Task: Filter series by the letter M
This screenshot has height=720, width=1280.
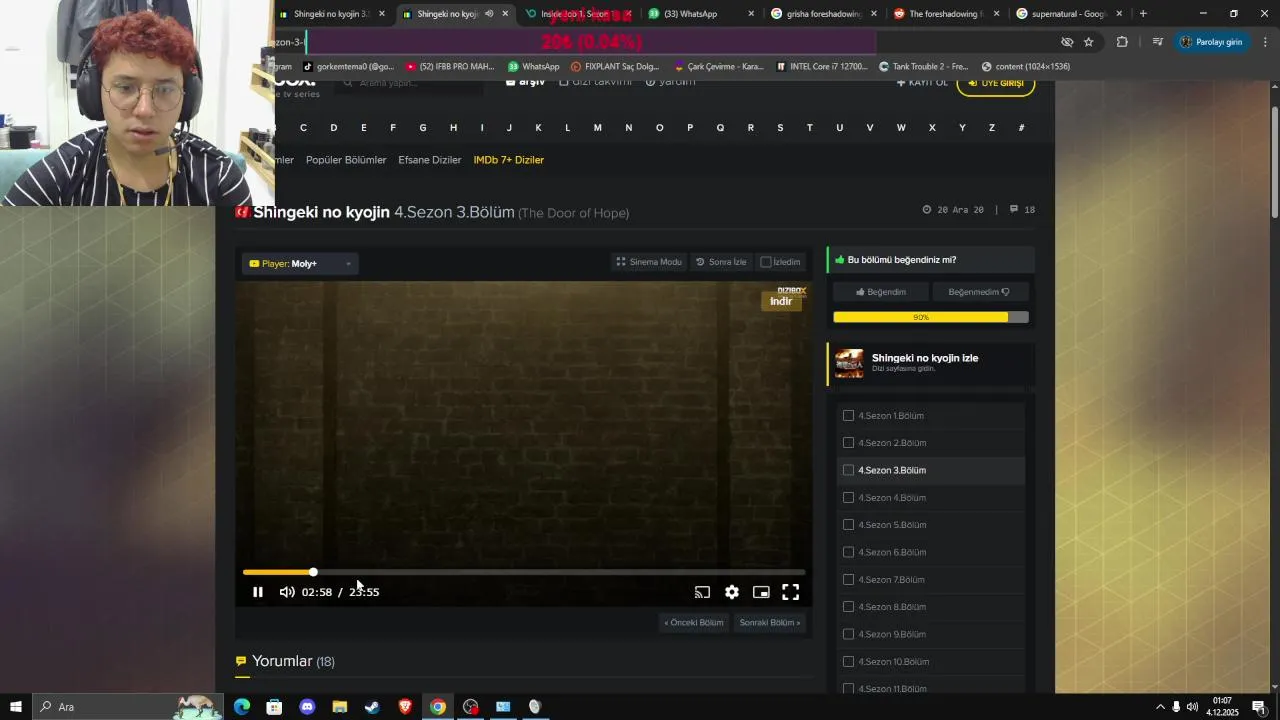Action: (x=597, y=128)
